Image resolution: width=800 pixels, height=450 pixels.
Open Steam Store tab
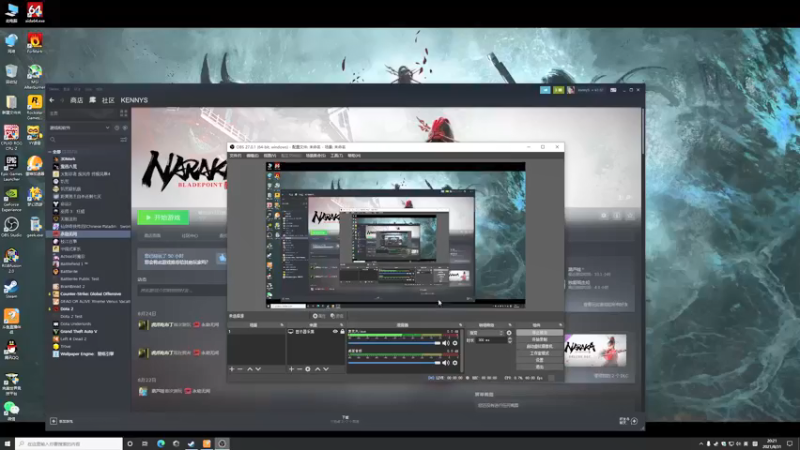coord(77,100)
